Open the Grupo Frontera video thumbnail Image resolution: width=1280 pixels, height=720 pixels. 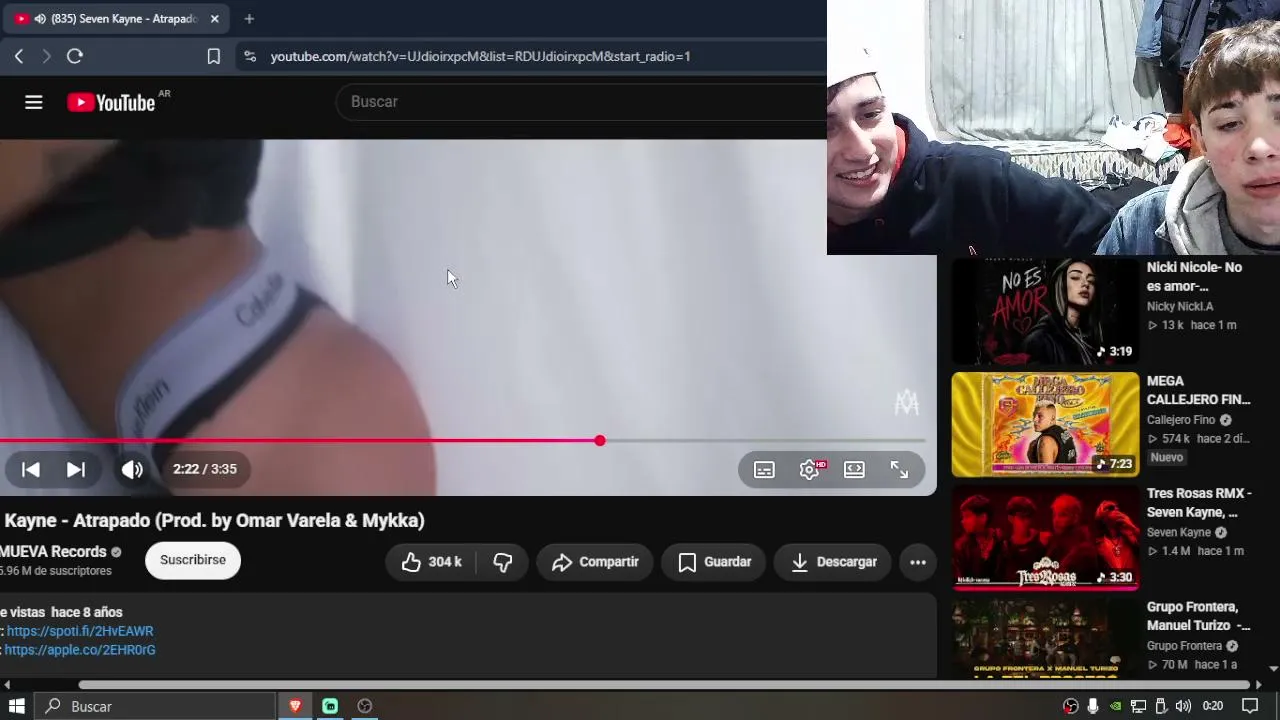coord(1045,640)
